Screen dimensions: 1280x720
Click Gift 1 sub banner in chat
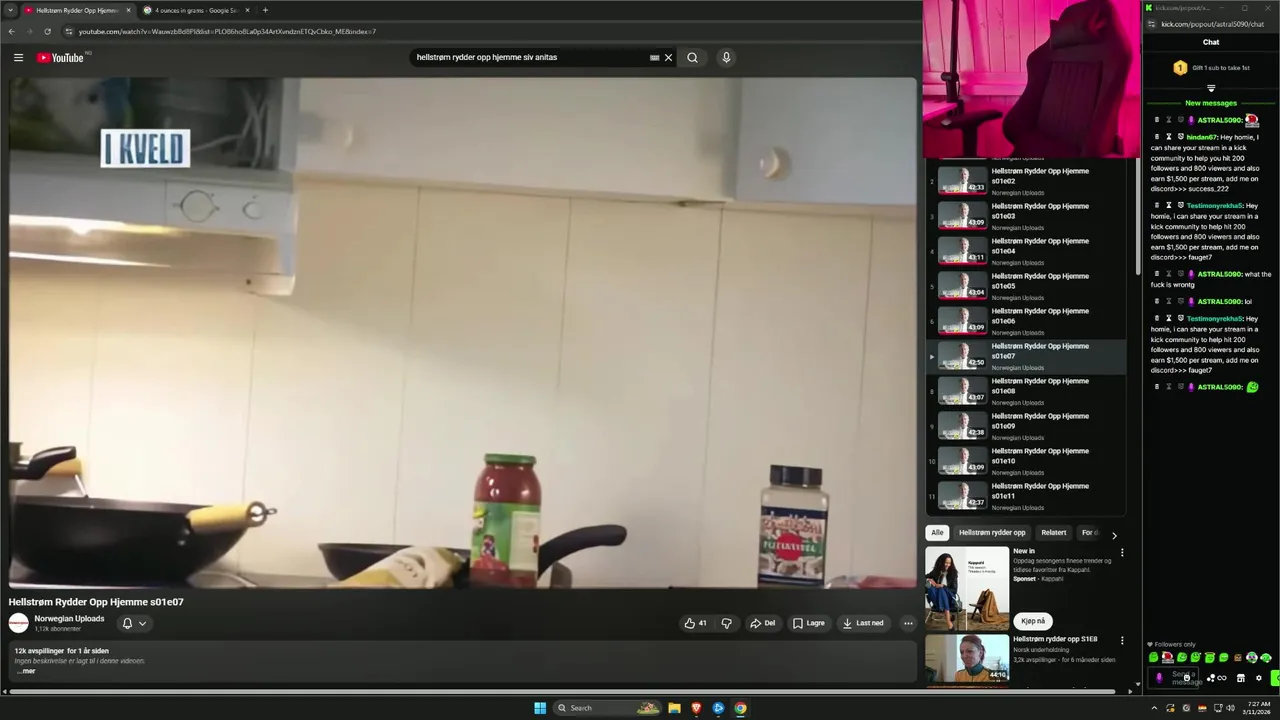click(1211, 68)
